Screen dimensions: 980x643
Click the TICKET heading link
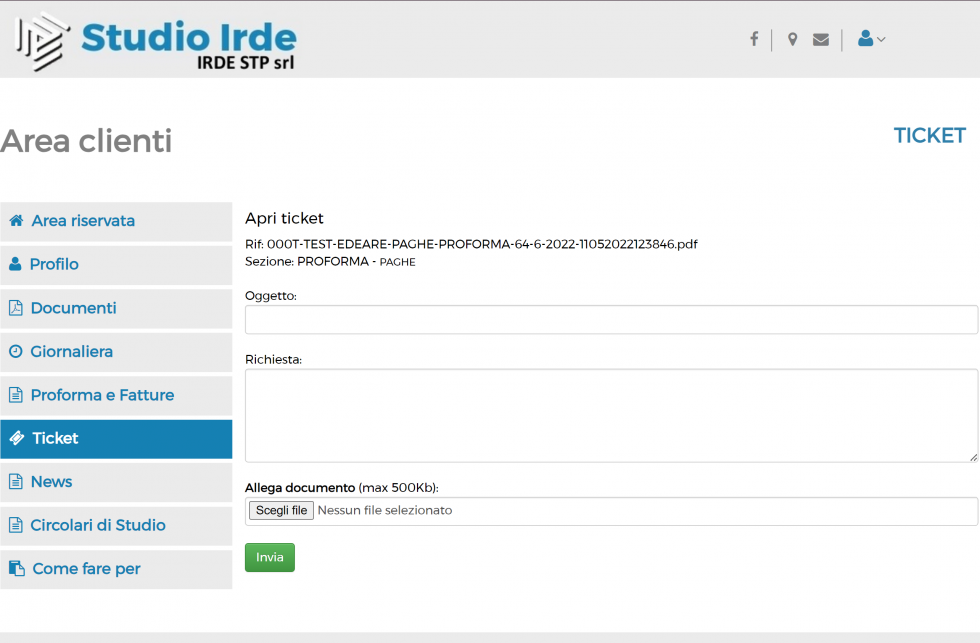(x=929, y=136)
